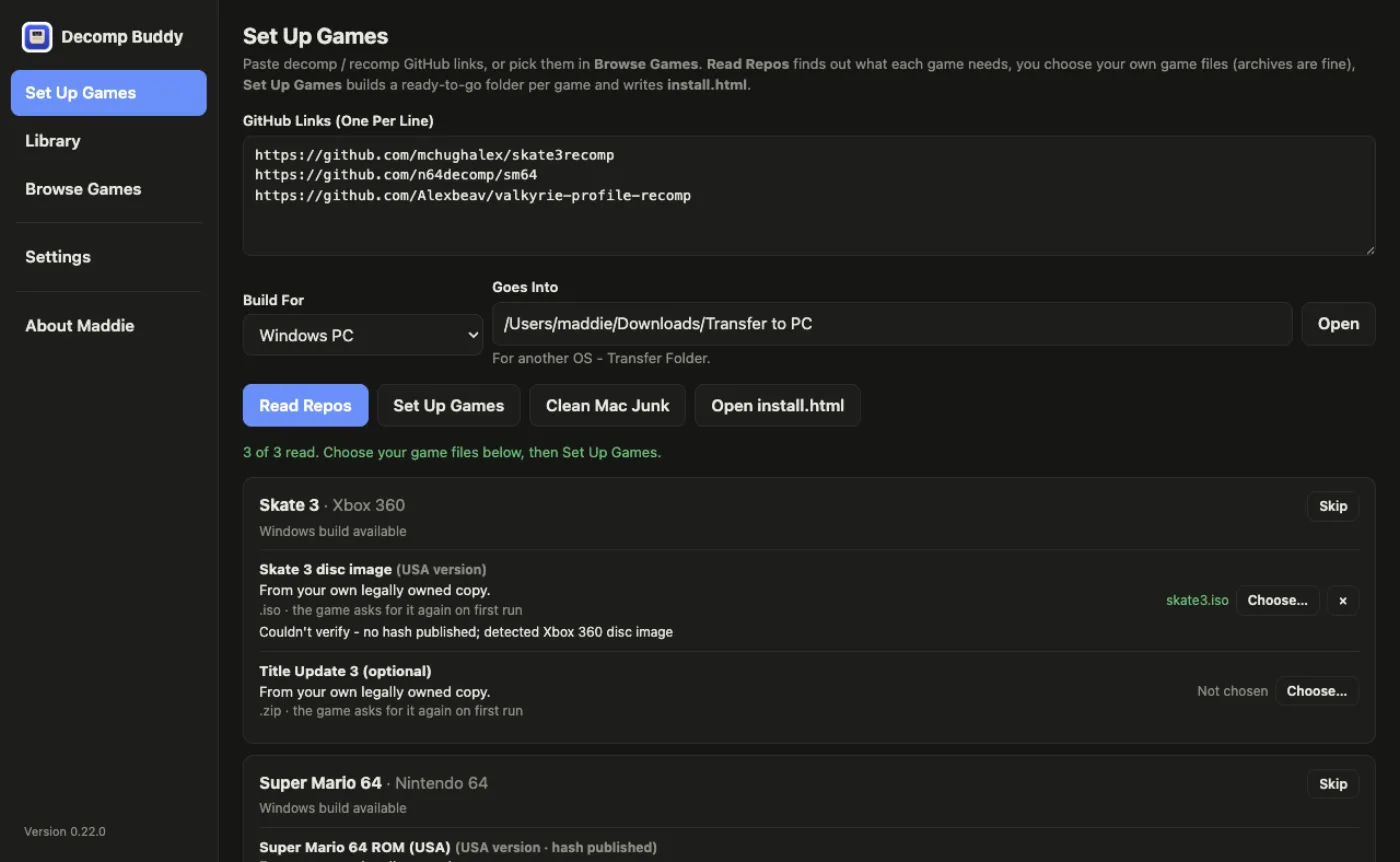
Task: Click the "Couldn't verify - no hash published" message
Action: (466, 632)
